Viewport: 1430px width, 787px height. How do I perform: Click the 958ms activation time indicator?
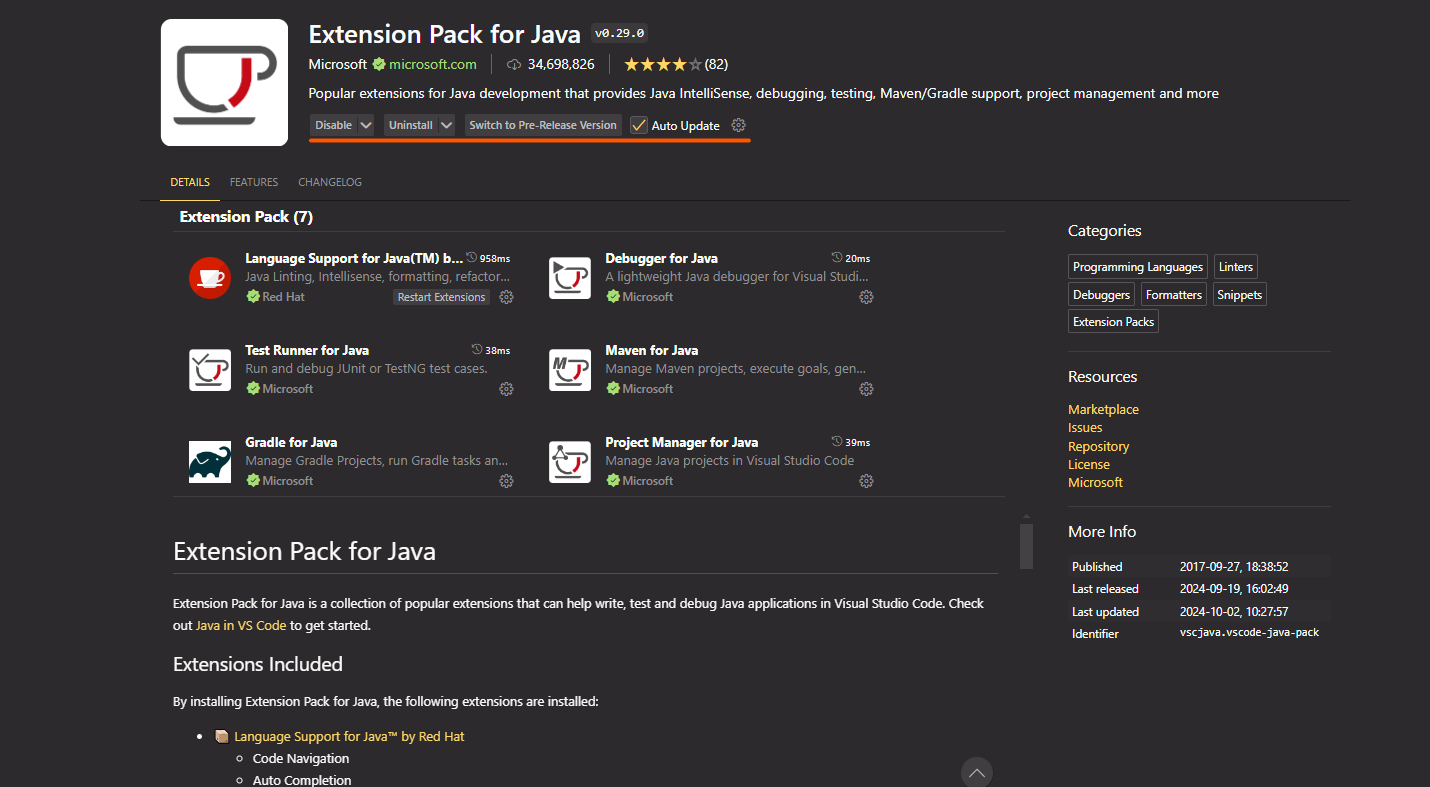488,258
